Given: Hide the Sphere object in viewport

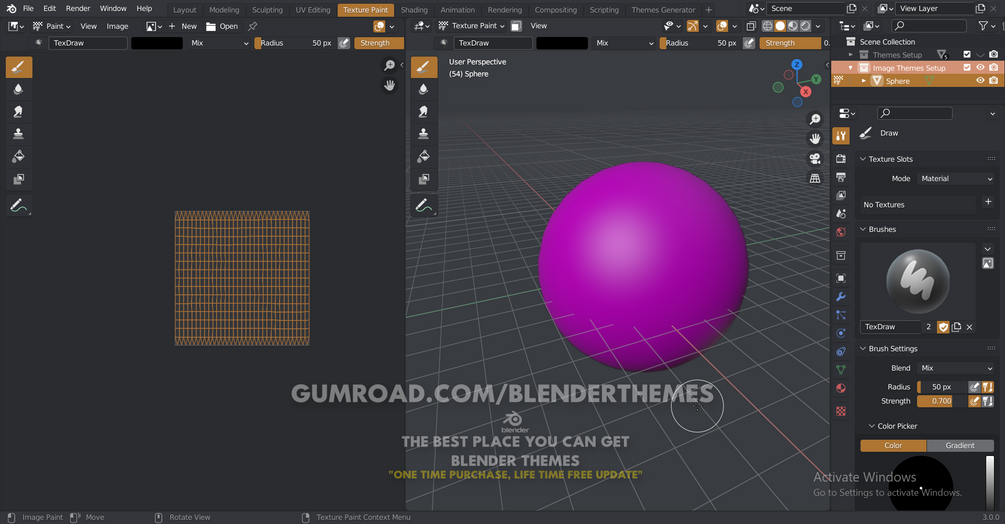Looking at the screenshot, I should [980, 81].
